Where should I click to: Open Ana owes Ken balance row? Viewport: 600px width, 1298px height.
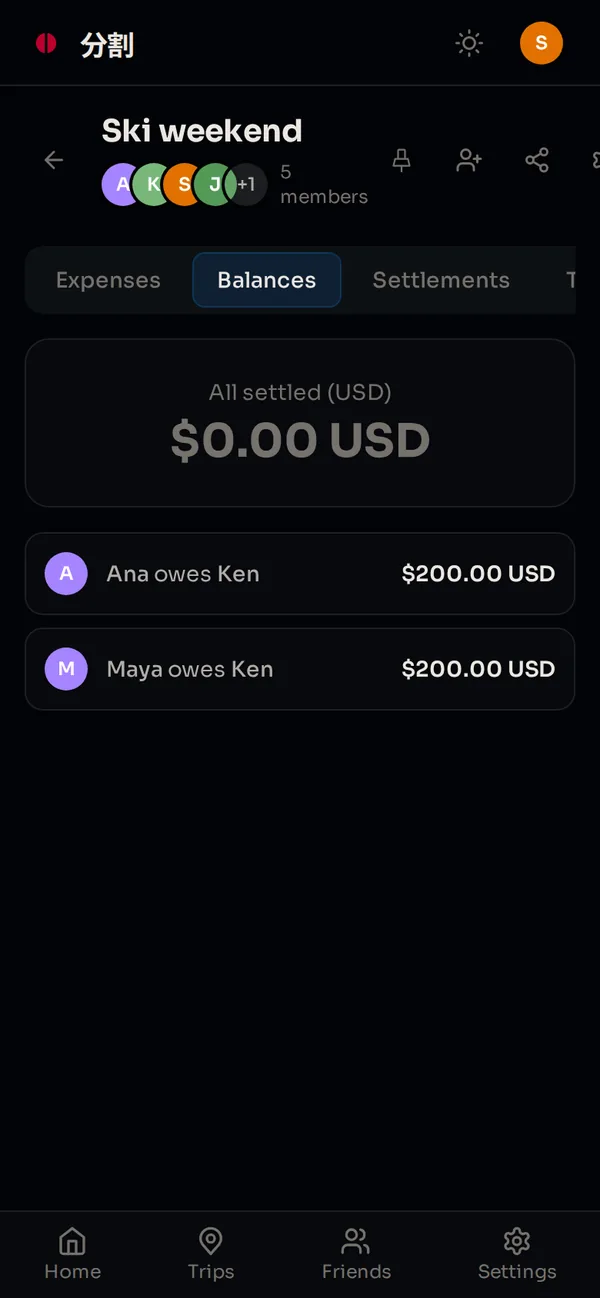click(300, 574)
